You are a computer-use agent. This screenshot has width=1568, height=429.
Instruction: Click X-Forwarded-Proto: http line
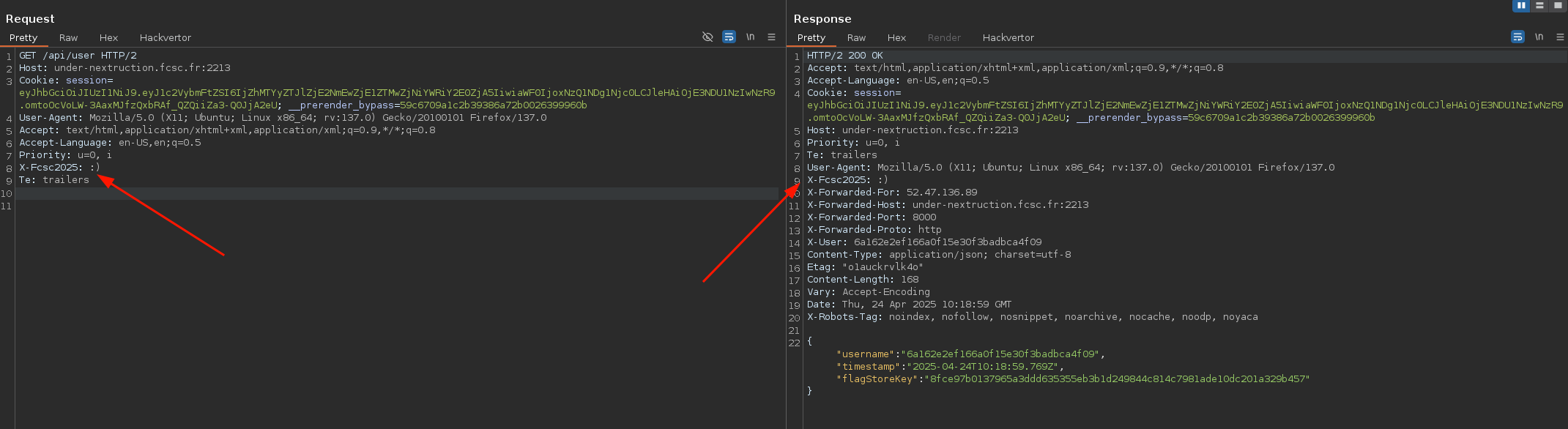click(874, 230)
